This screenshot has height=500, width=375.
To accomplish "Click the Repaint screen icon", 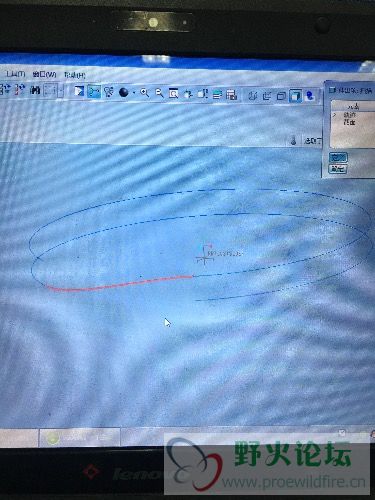I will point(79,90).
